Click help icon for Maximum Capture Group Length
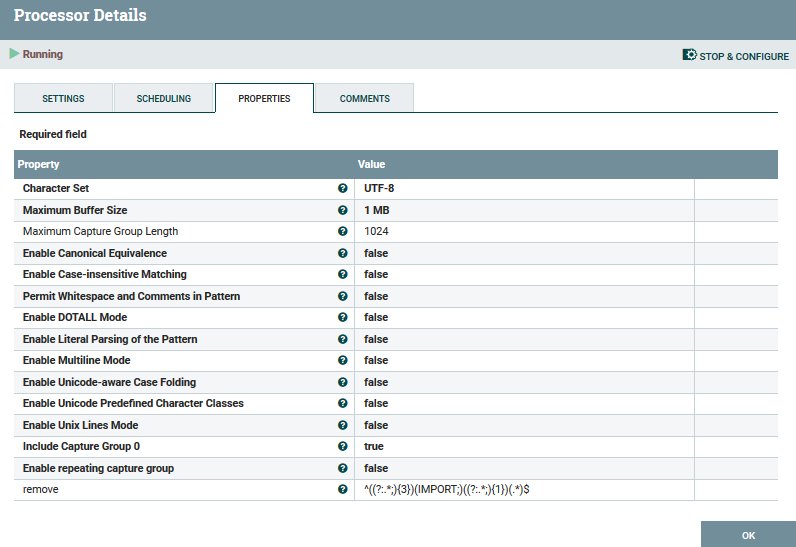Screen dimensions: 796x547 coord(343,231)
